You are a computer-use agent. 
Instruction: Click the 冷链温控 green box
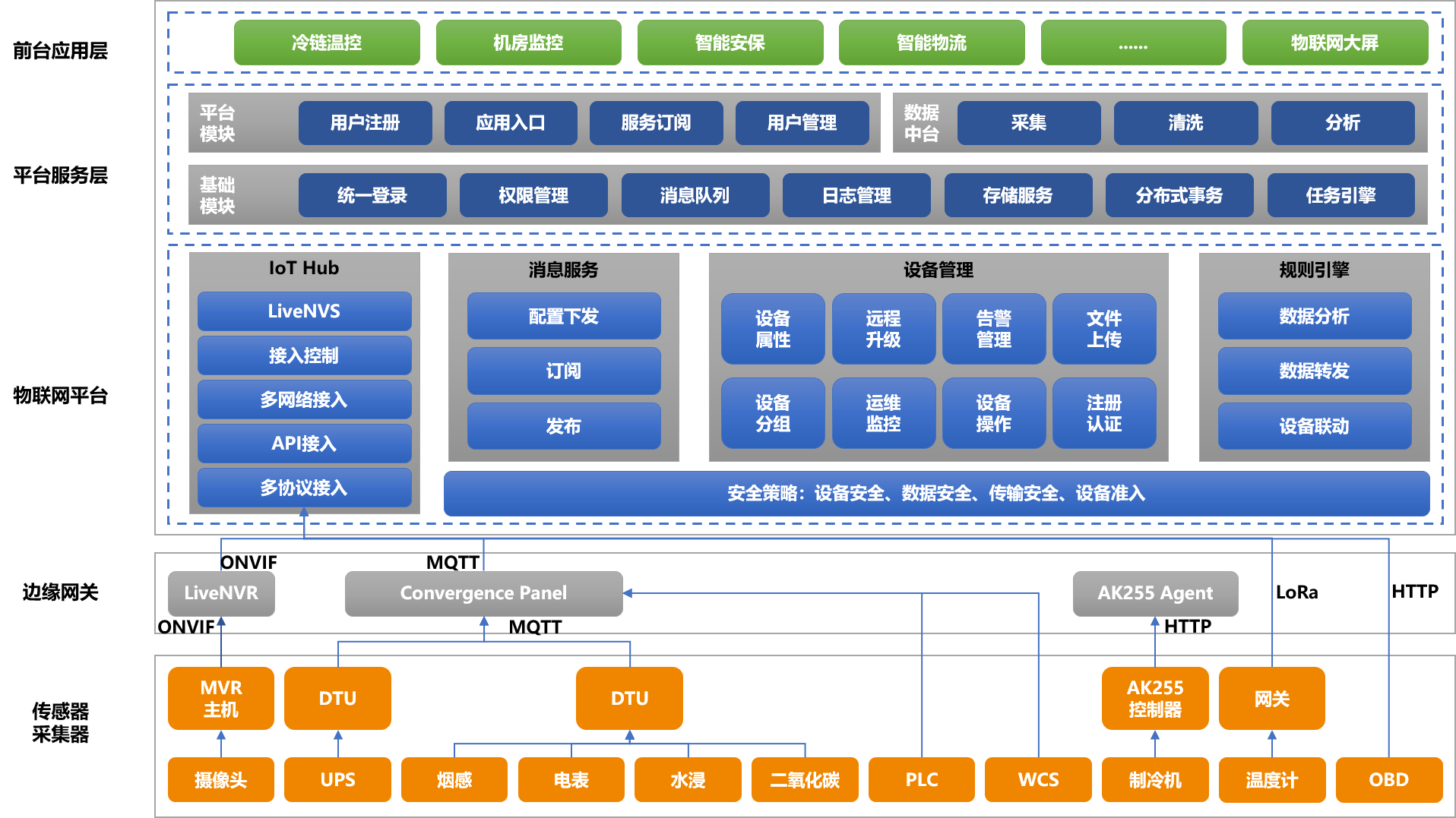327,43
